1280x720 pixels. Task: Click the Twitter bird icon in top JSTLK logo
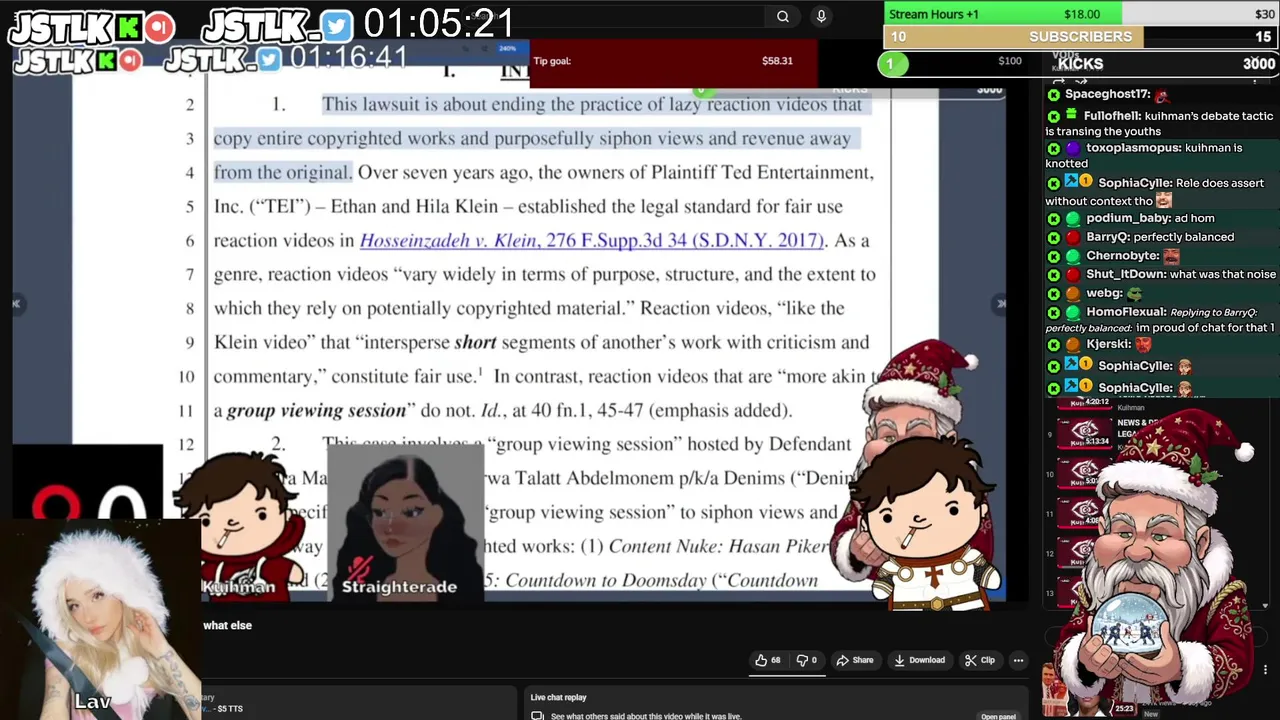point(336,27)
